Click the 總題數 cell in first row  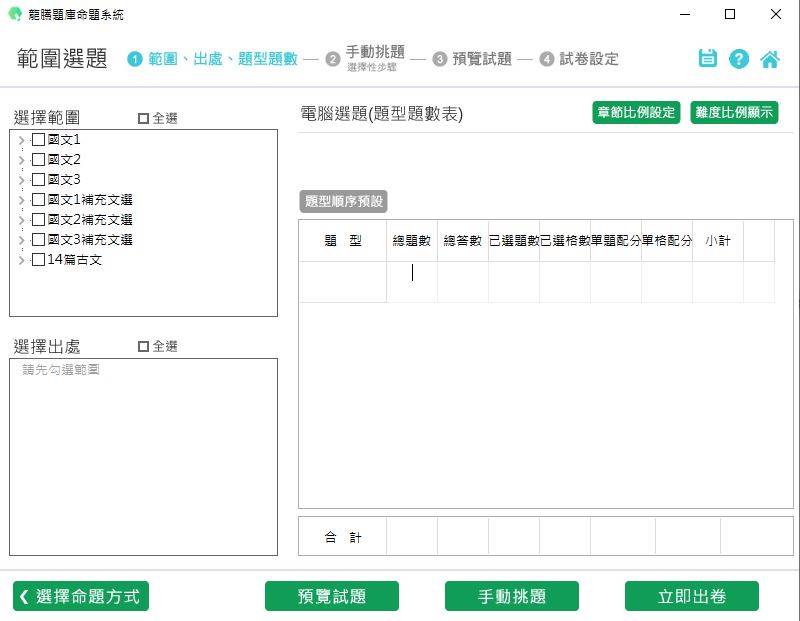pos(412,282)
